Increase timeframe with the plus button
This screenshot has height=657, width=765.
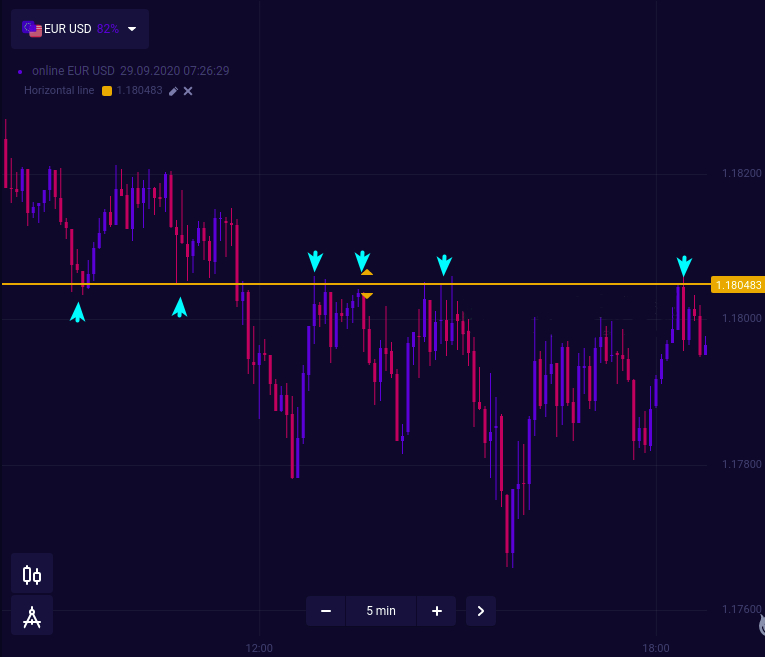click(437, 611)
